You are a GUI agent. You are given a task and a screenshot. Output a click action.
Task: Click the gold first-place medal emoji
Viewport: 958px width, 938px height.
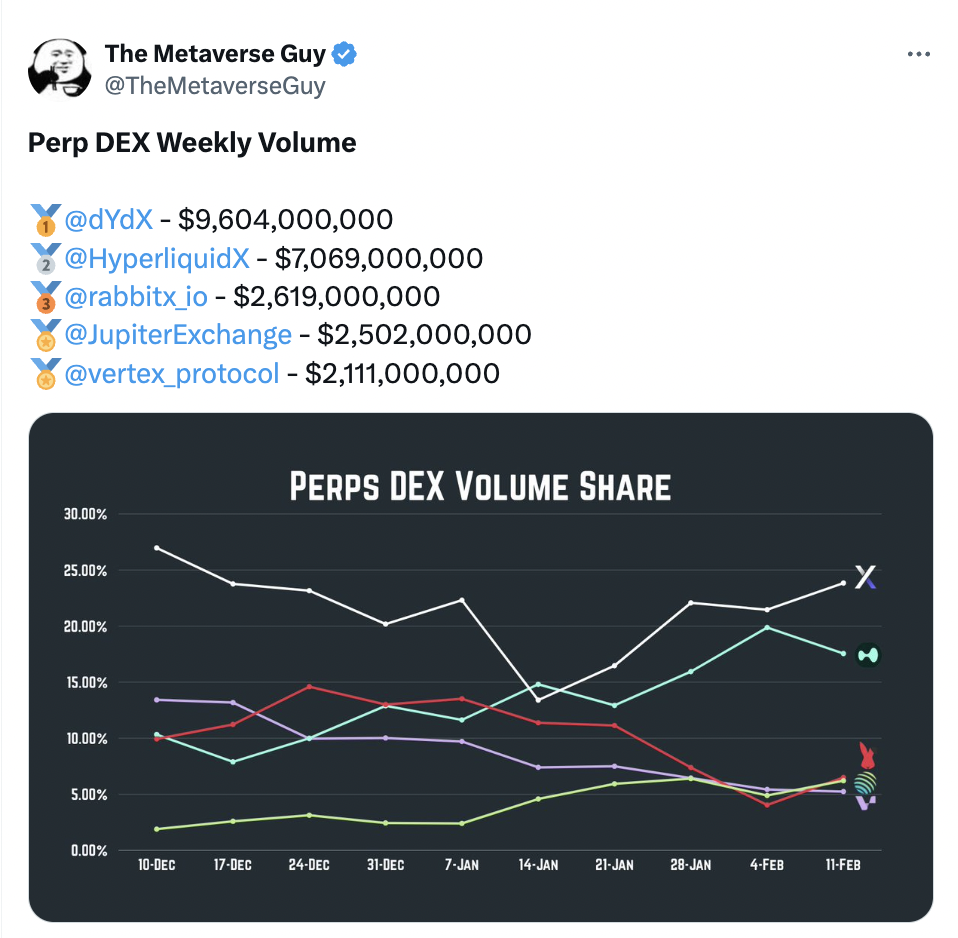tap(45, 220)
